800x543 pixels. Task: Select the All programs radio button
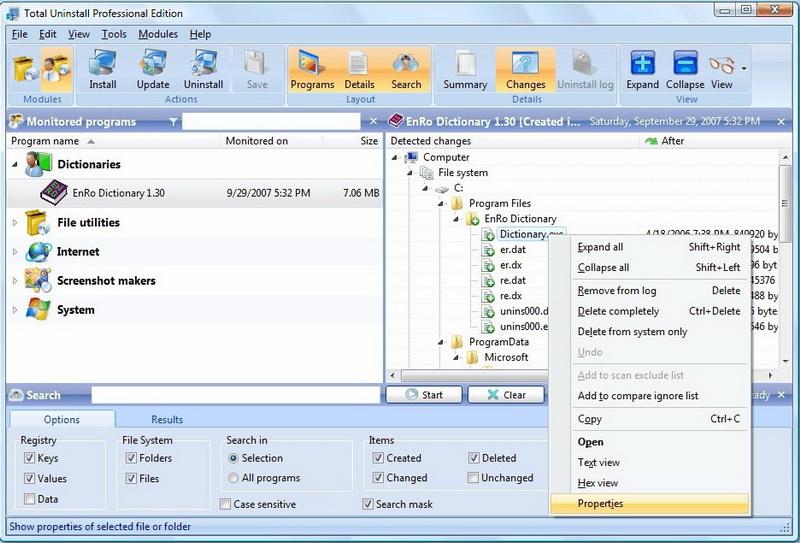pyautogui.click(x=234, y=479)
